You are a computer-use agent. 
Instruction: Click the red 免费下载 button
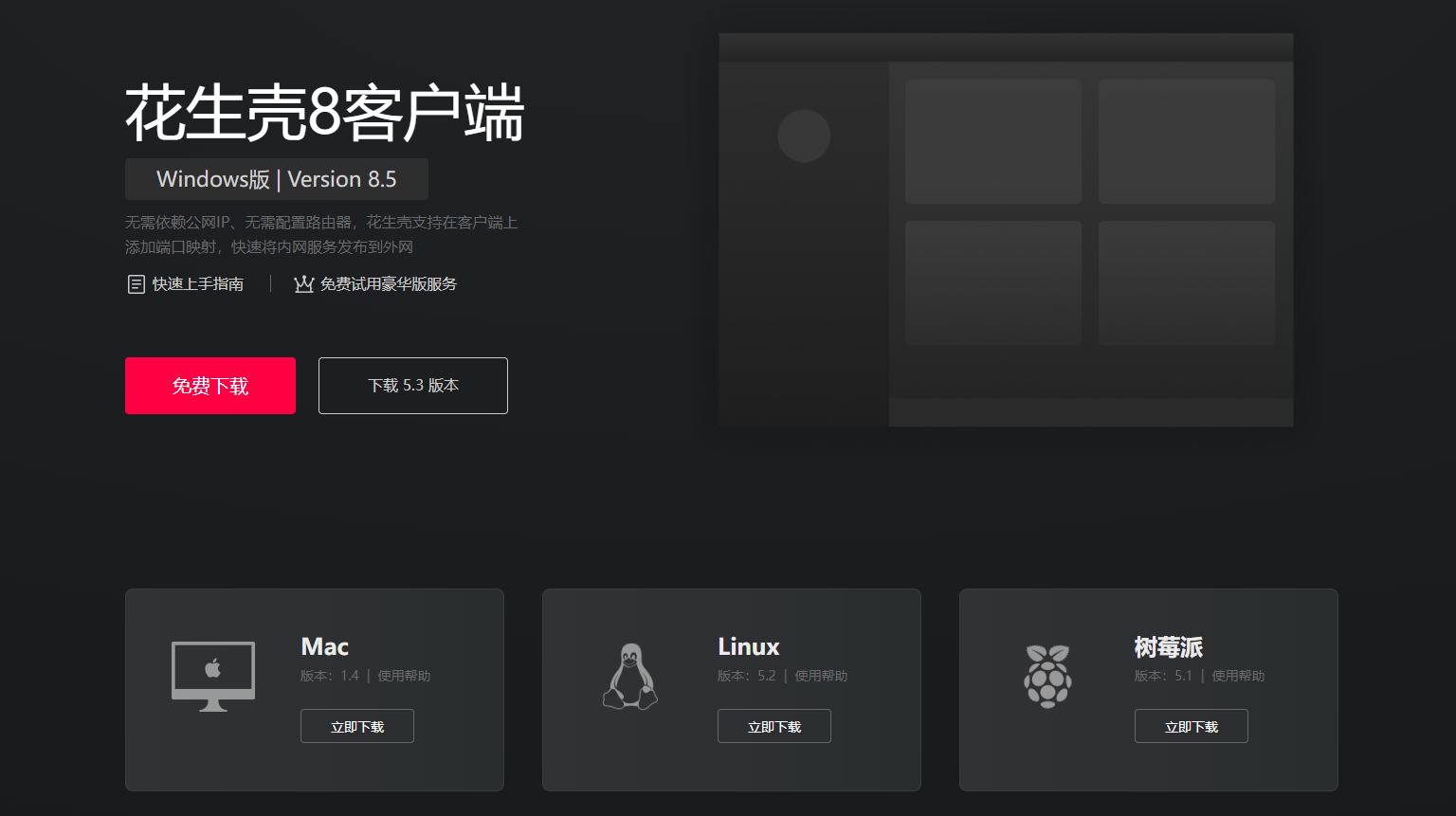coord(210,386)
